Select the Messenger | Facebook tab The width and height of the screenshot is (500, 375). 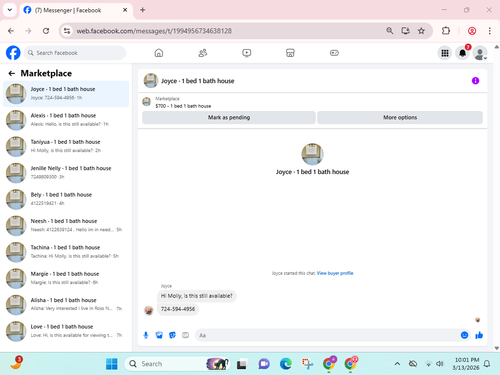pyautogui.click(x=76, y=10)
